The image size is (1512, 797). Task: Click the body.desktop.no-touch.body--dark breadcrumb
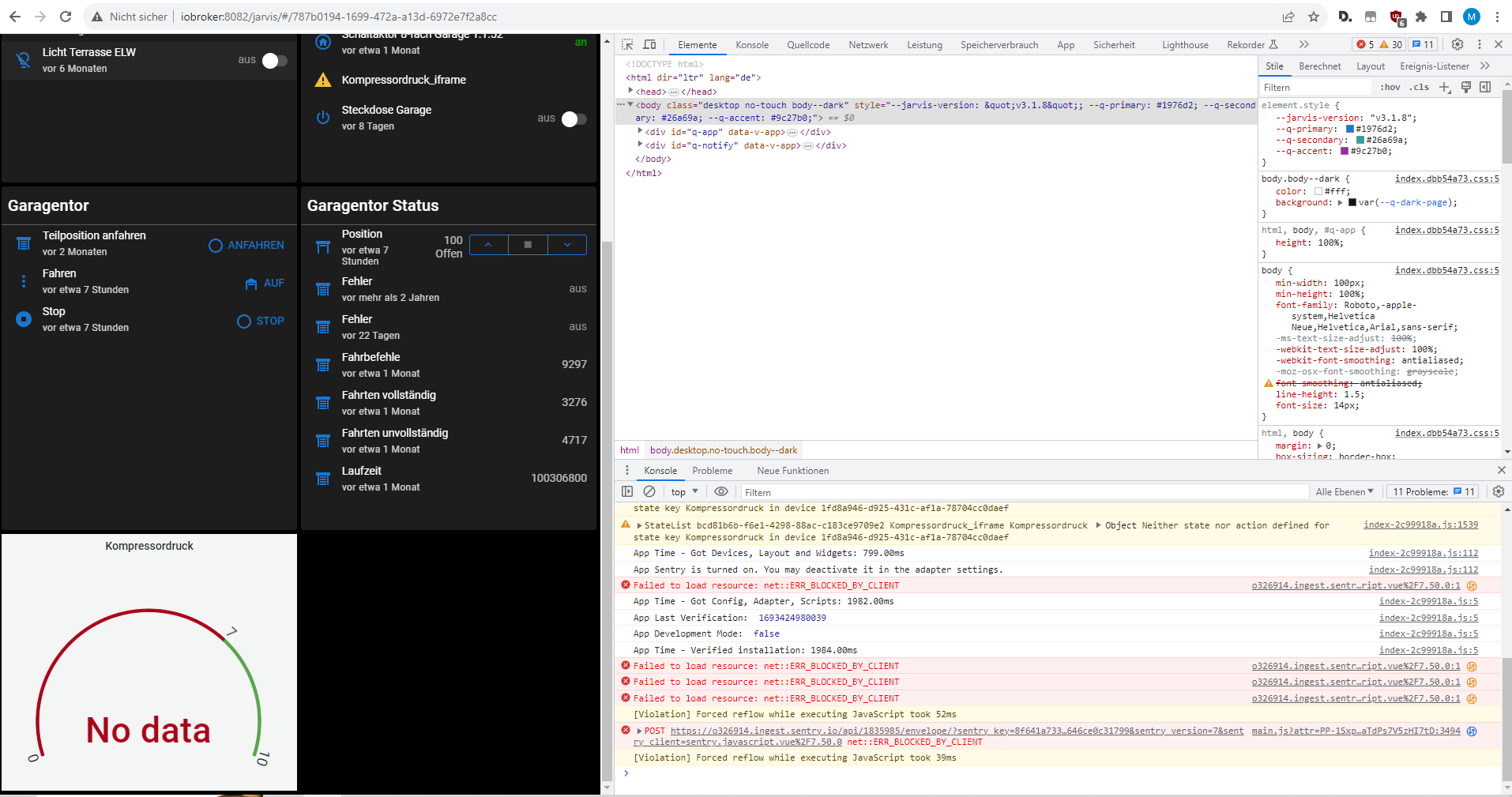[724, 450]
